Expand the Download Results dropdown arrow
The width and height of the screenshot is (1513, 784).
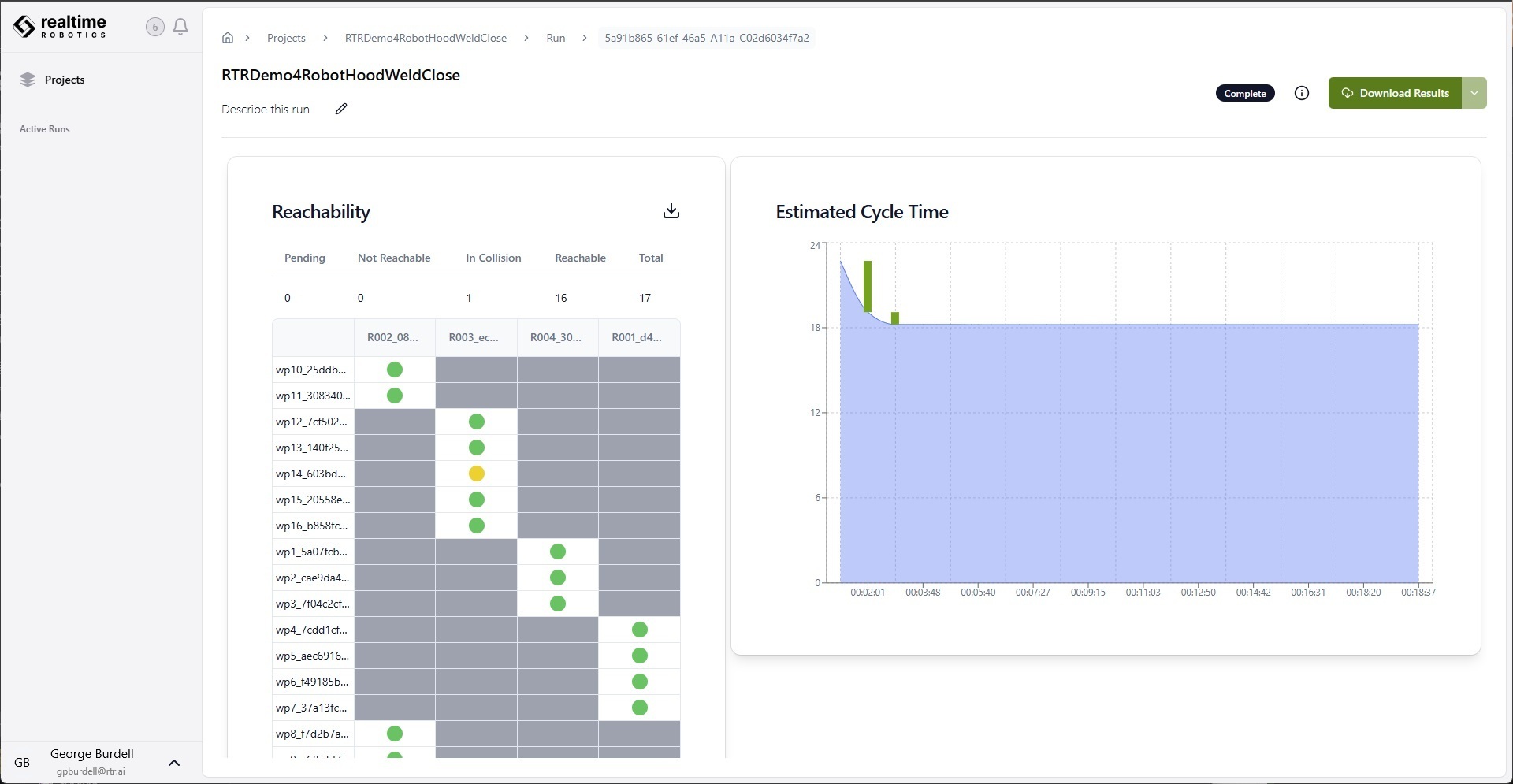click(x=1474, y=93)
